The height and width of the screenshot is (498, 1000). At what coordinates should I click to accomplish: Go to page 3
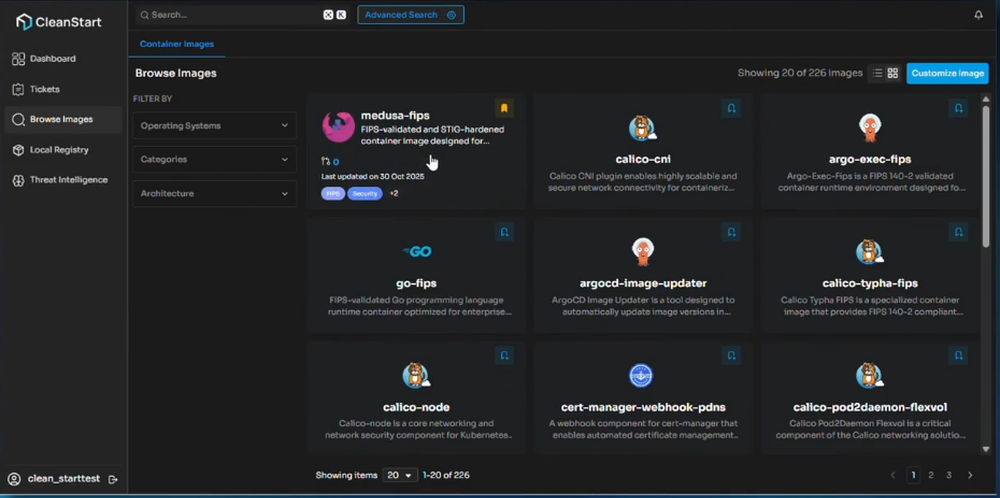pyautogui.click(x=949, y=475)
